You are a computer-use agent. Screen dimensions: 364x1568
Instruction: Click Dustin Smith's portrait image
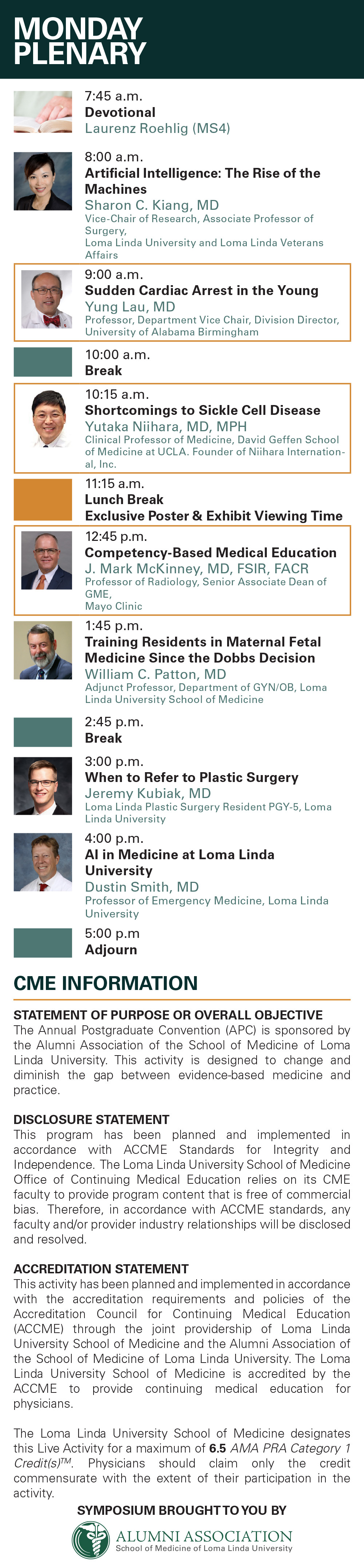(x=43, y=862)
